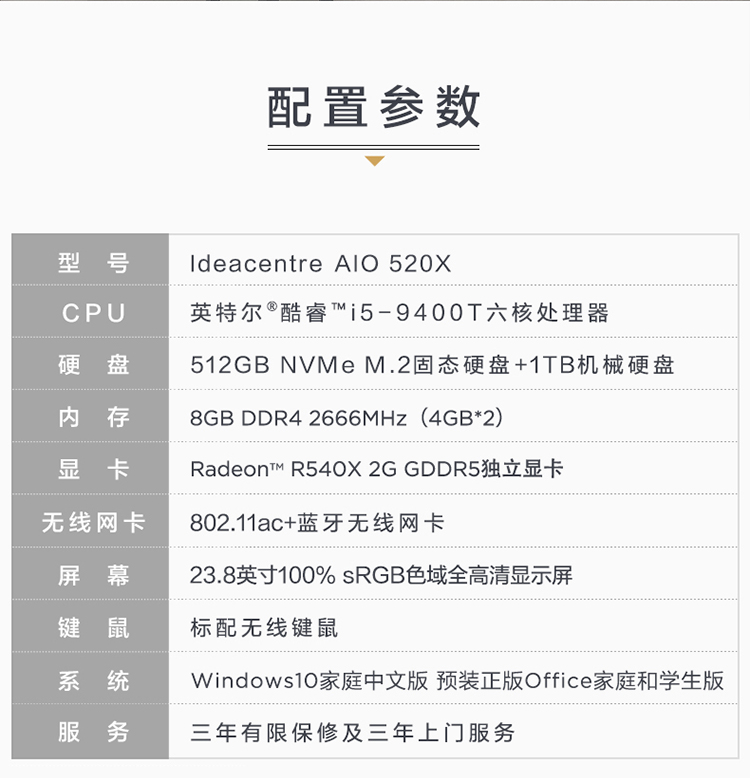The image size is (750, 778).
Task: Select the 型号 label cell
Action: point(90,259)
